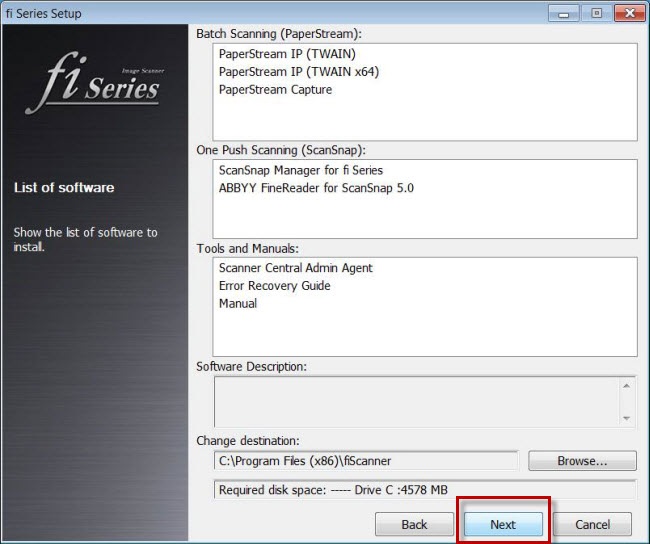Click the Next button
The width and height of the screenshot is (650, 544).
coord(503,524)
